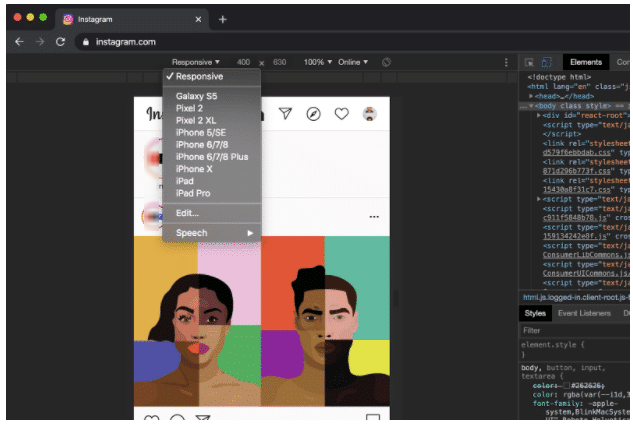Click the #262626 color swatch
This screenshot has width=633, height=427.
click(x=566, y=386)
